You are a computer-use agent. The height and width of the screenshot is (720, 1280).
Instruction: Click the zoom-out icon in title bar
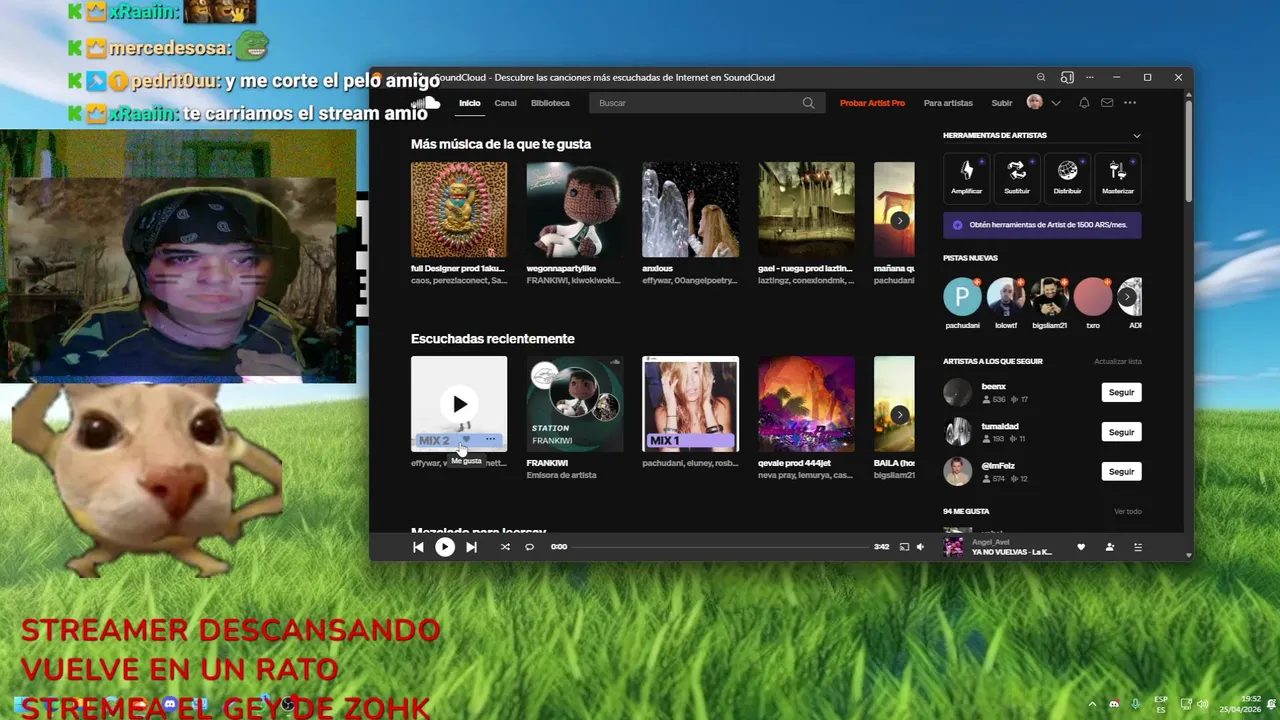[1041, 77]
